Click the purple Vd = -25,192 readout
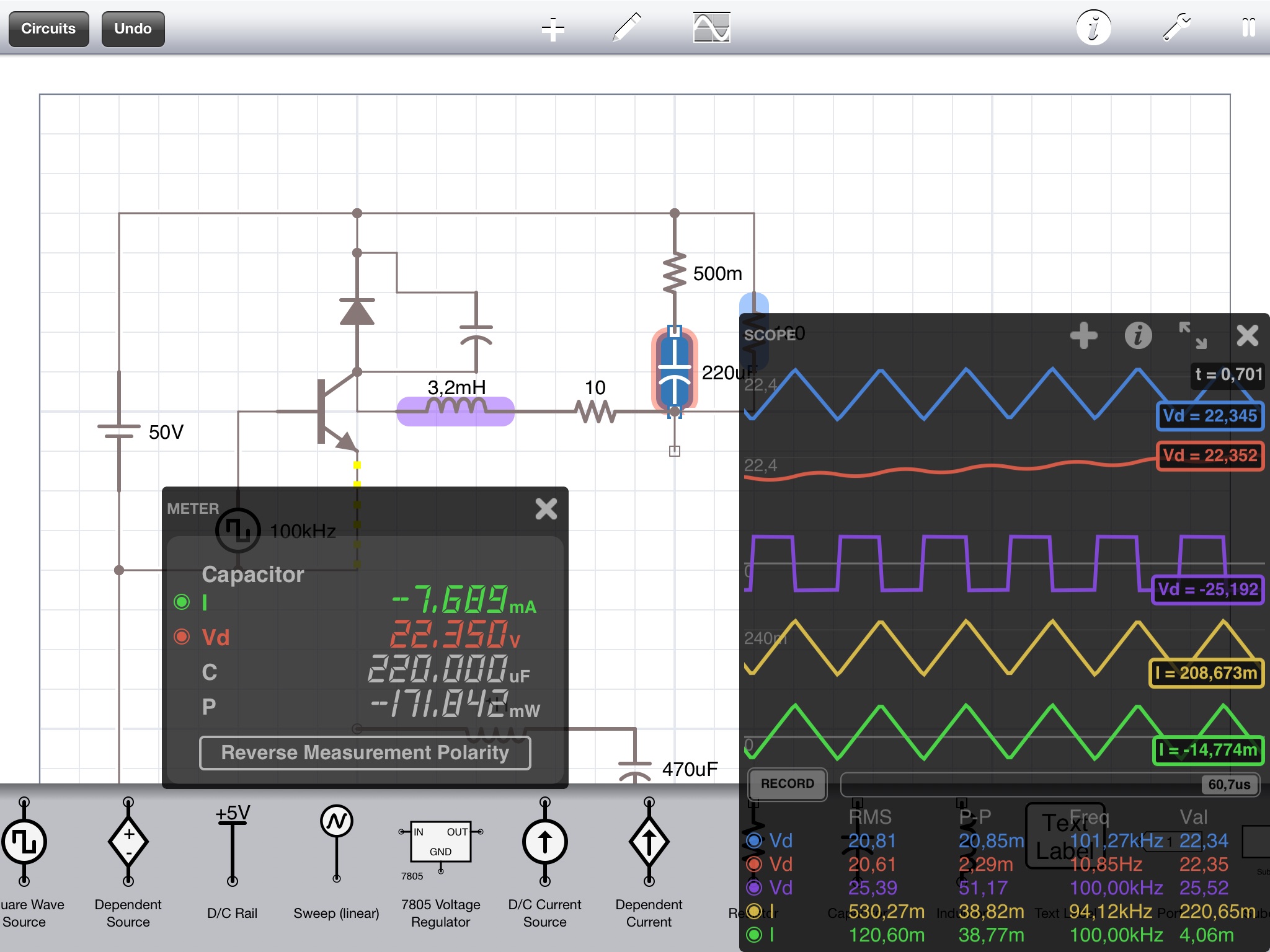The height and width of the screenshot is (952, 1270). pos(1208,589)
